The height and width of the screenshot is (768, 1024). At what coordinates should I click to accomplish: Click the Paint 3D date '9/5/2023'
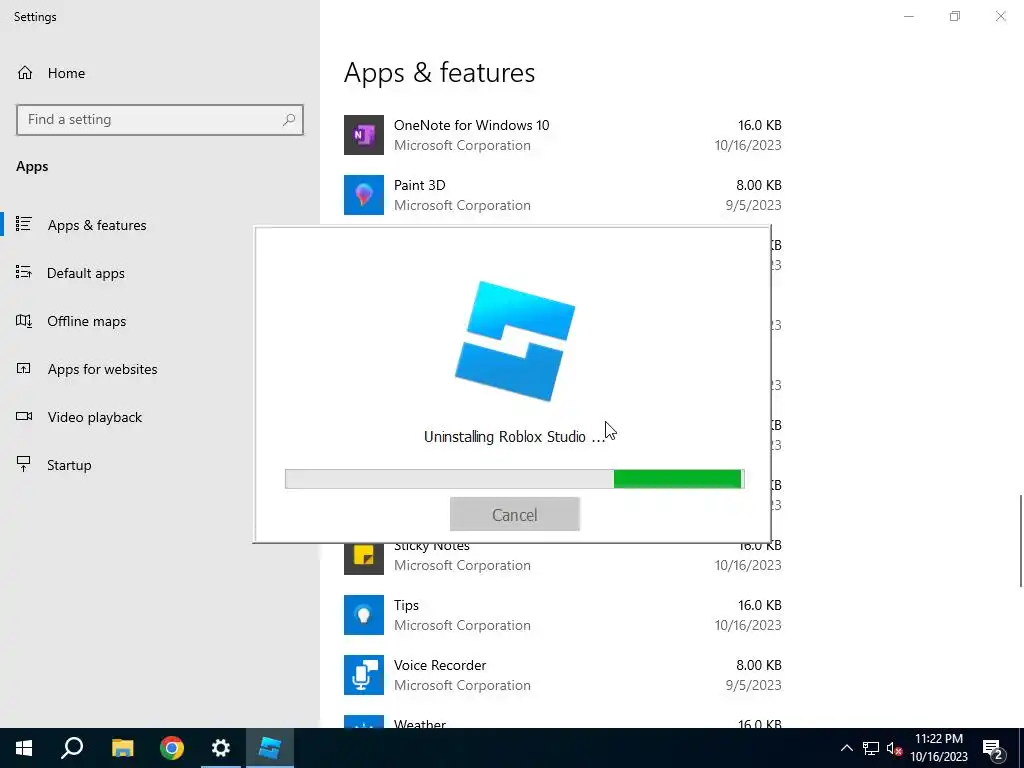pyautogui.click(x=753, y=205)
